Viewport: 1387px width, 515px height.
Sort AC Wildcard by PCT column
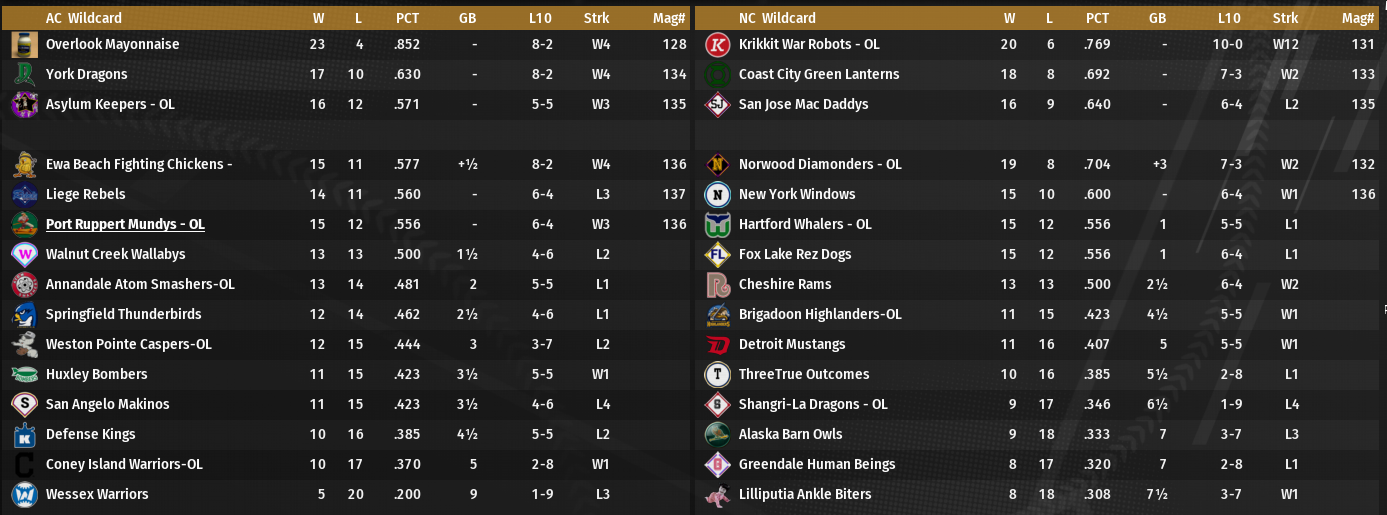(x=407, y=18)
